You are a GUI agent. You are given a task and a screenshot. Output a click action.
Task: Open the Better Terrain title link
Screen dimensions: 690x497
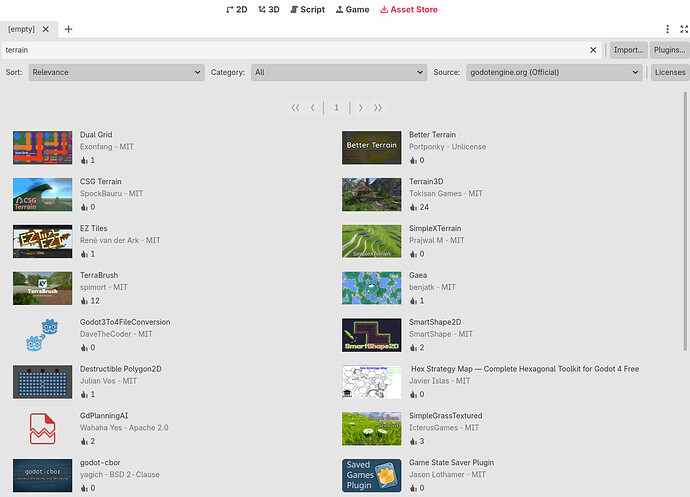click(433, 135)
